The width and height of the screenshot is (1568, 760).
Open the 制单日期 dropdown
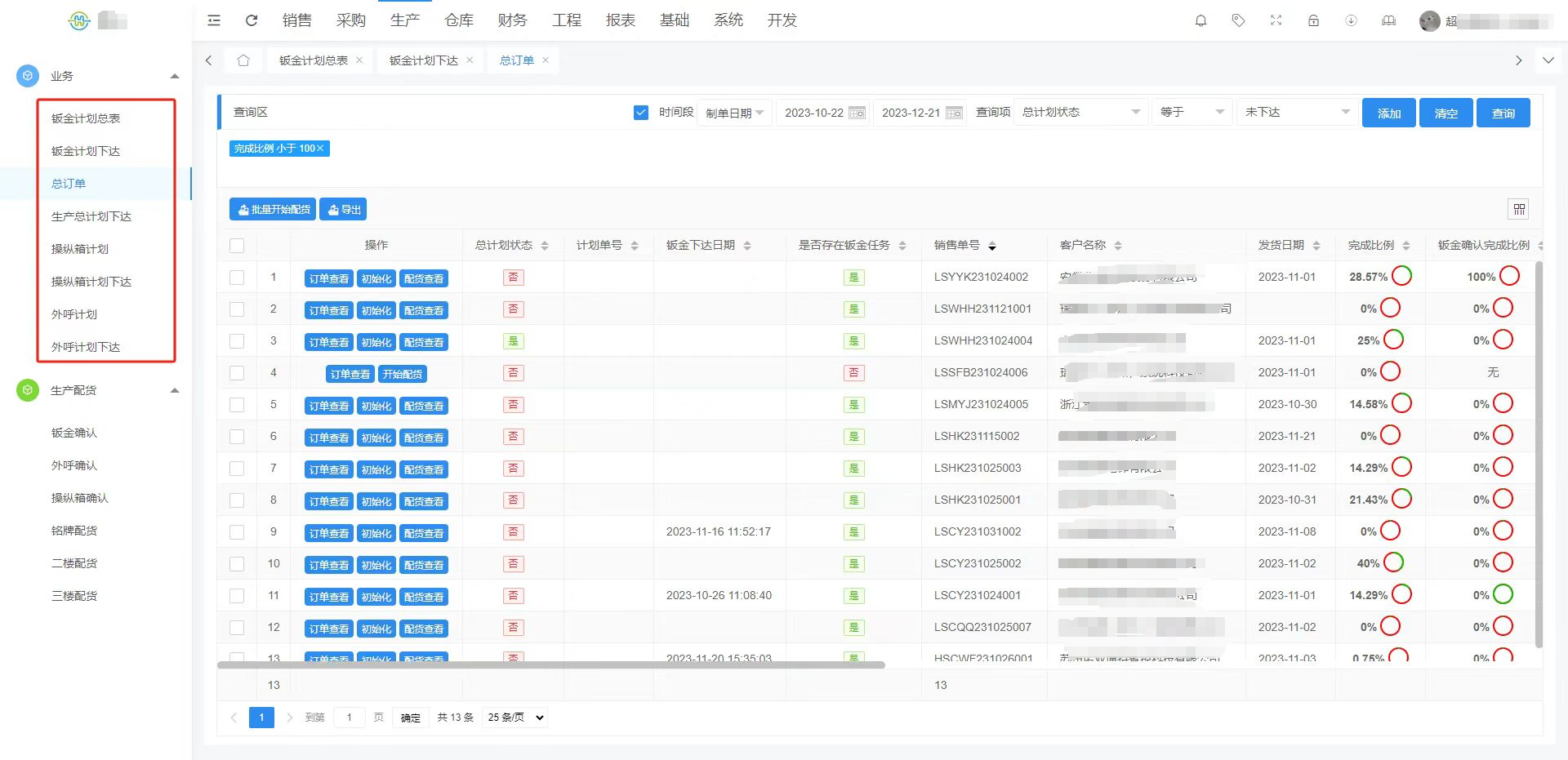[x=734, y=113]
